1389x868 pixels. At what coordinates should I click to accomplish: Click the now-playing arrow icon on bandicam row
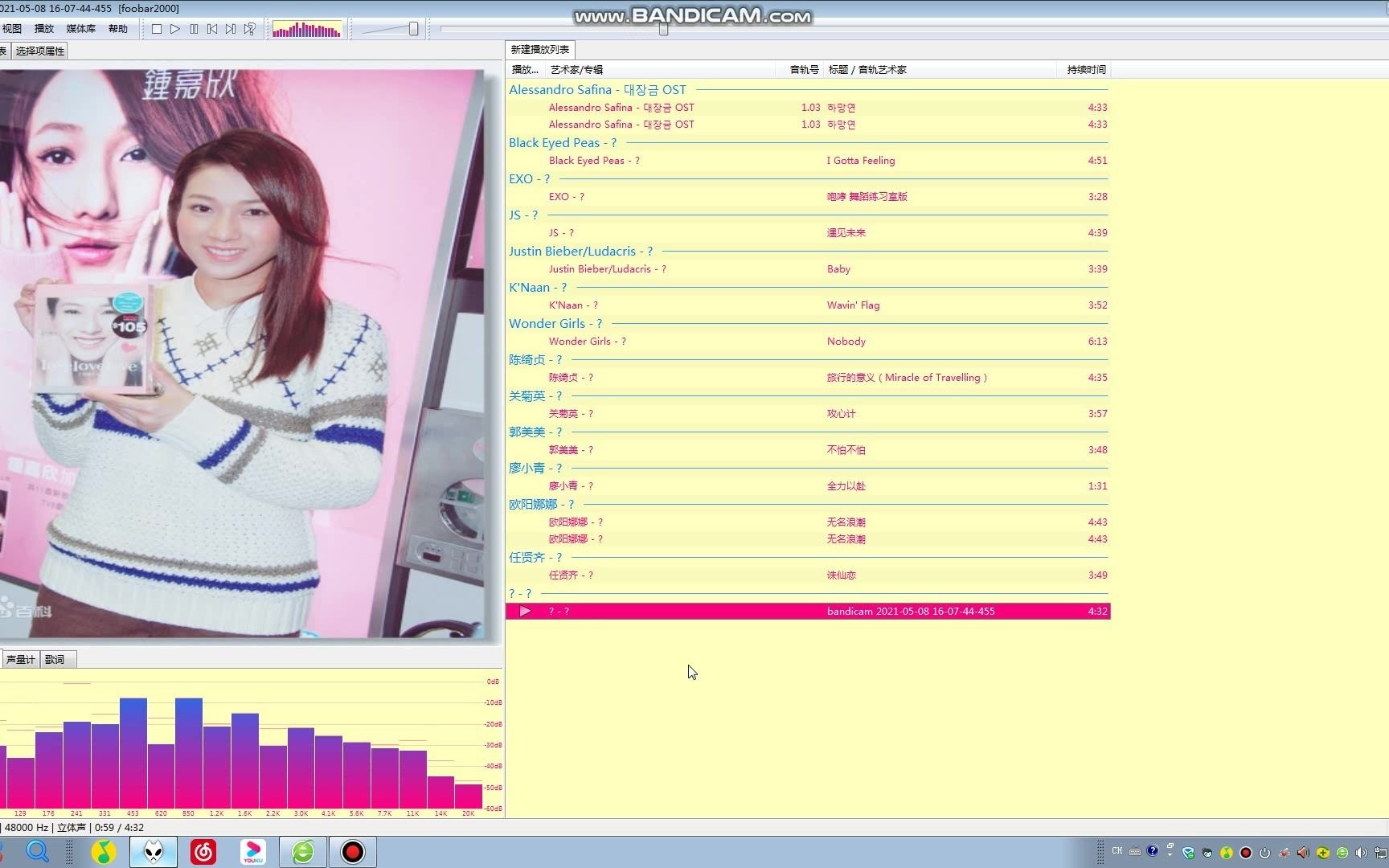click(525, 612)
